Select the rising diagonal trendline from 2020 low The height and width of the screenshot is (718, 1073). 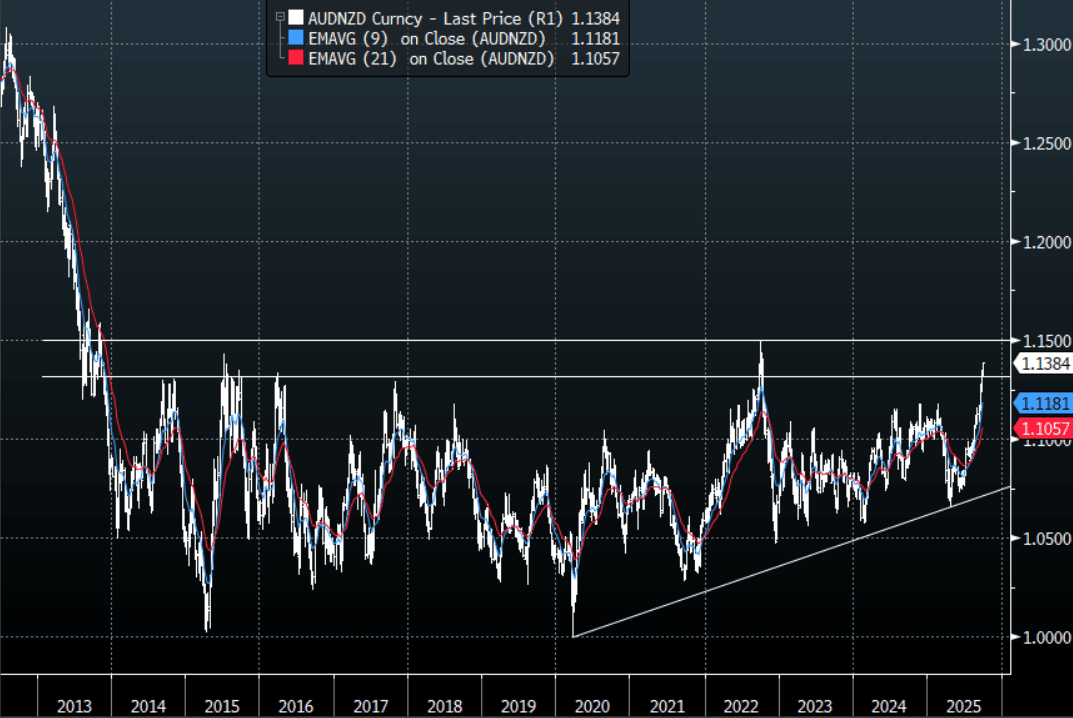pyautogui.click(x=792, y=562)
